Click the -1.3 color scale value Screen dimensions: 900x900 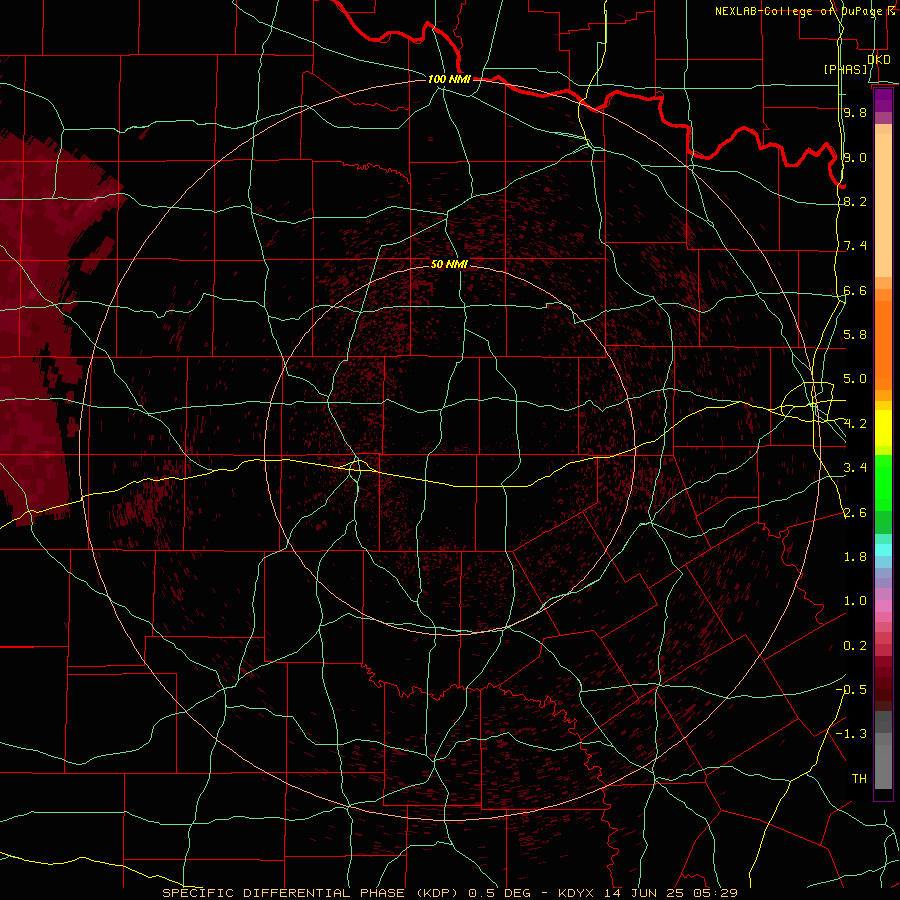[x=851, y=734]
